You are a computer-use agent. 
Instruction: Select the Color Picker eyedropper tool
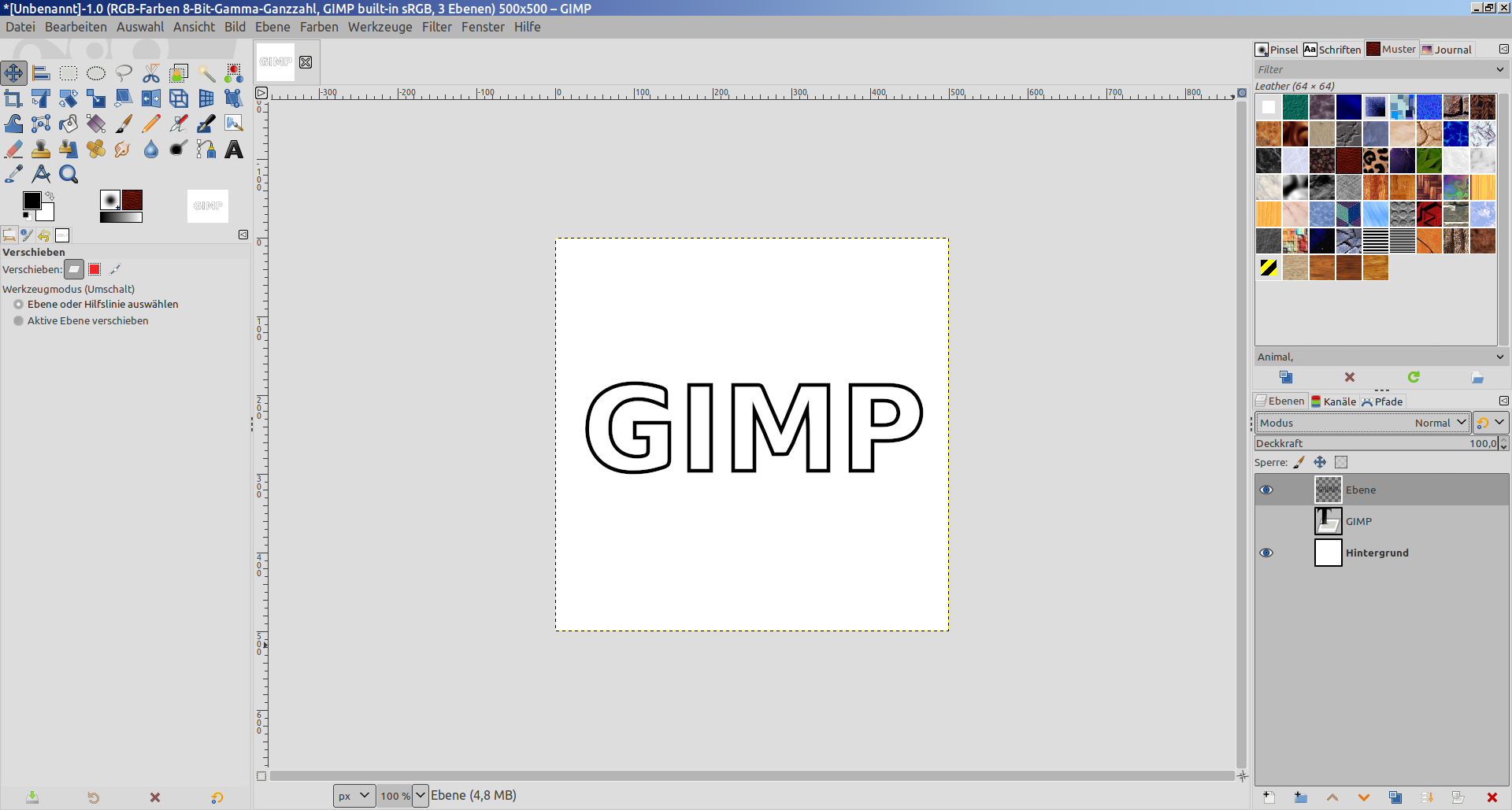[13, 174]
